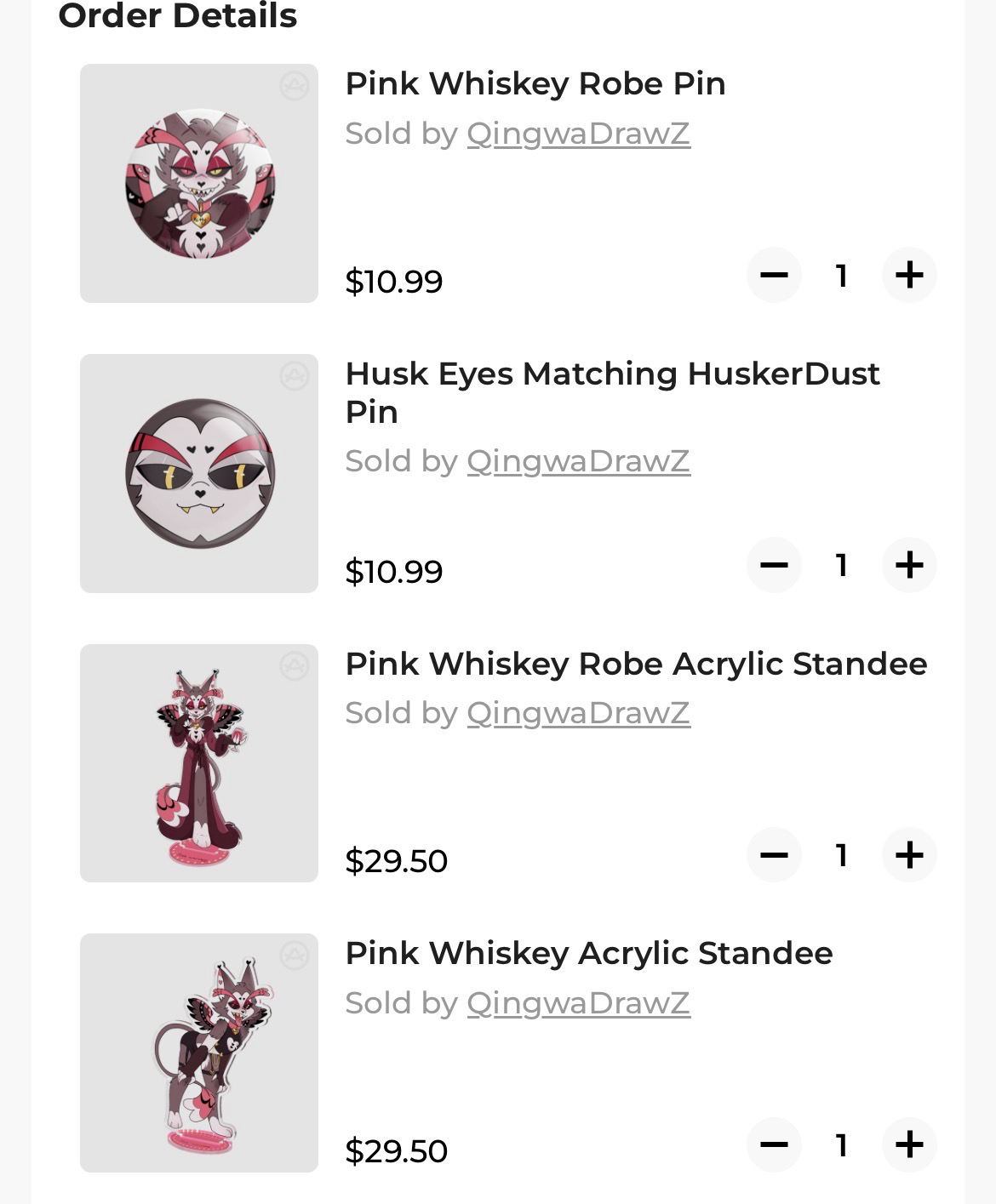
Task: Increase Pink Whiskey Acrylic Standee quantity
Action: pos(909,1144)
